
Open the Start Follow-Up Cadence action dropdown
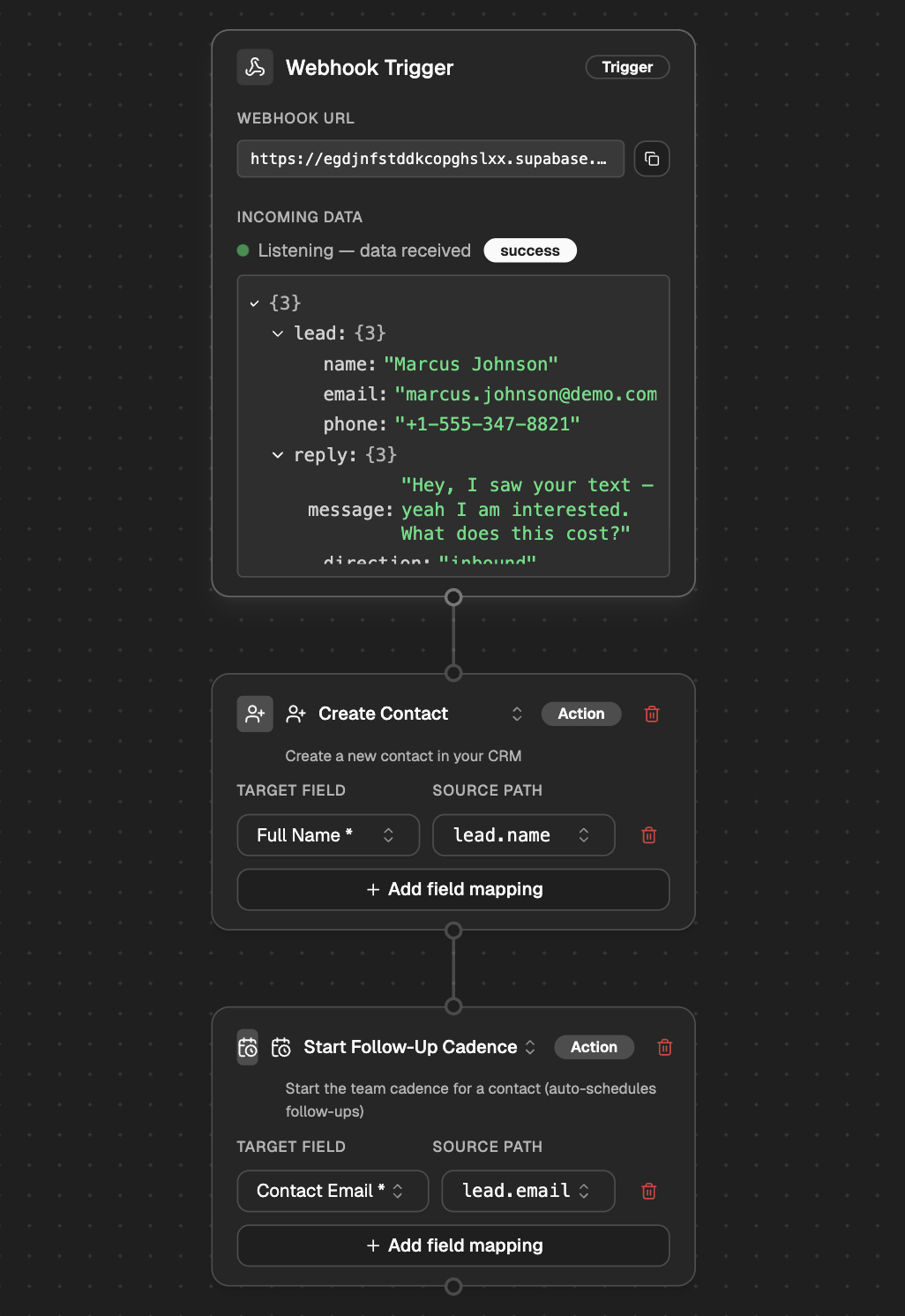530,1047
